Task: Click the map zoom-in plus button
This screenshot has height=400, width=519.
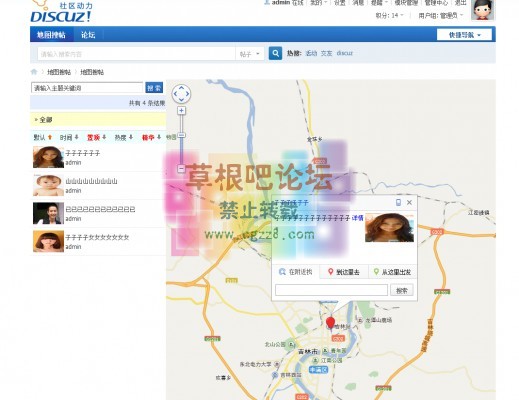Action: click(181, 111)
